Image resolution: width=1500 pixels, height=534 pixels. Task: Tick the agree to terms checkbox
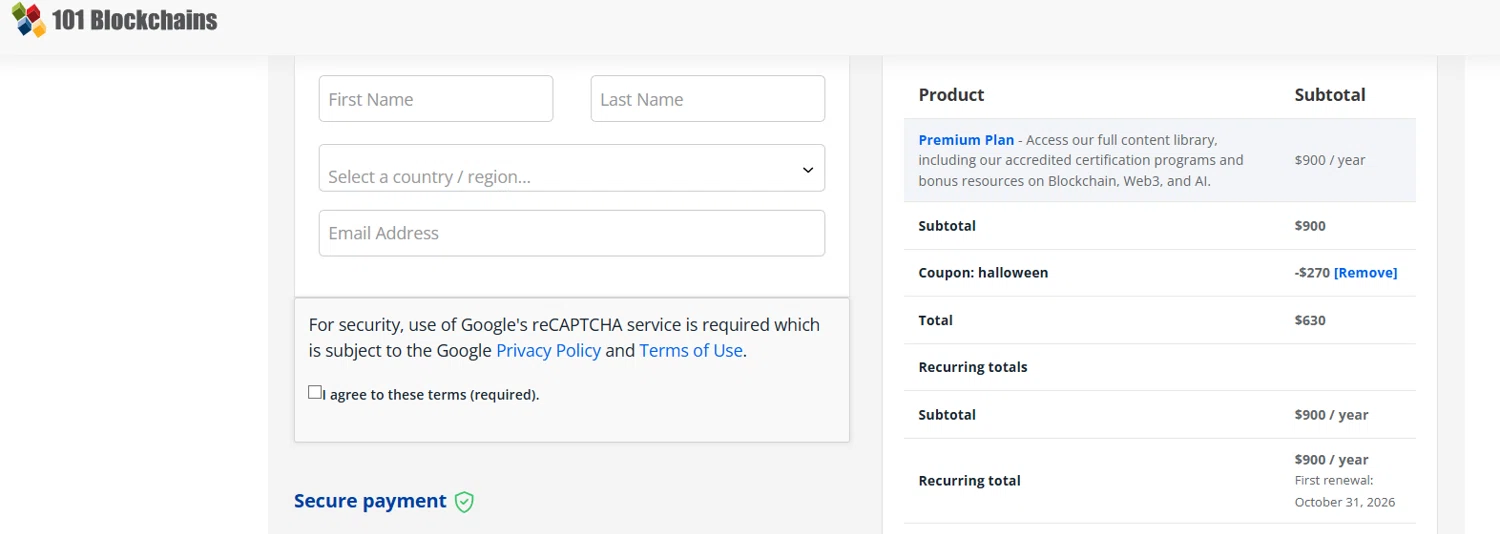click(x=315, y=392)
